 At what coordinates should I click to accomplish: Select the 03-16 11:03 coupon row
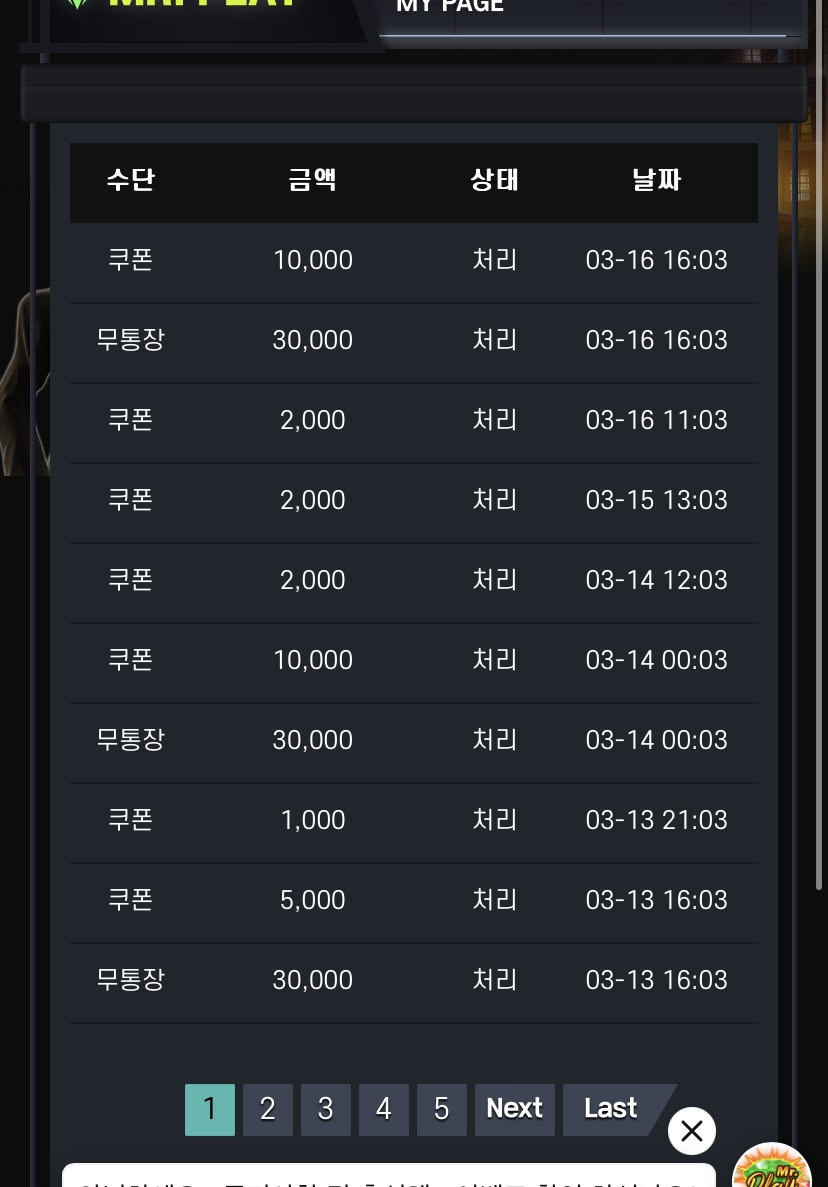(414, 420)
